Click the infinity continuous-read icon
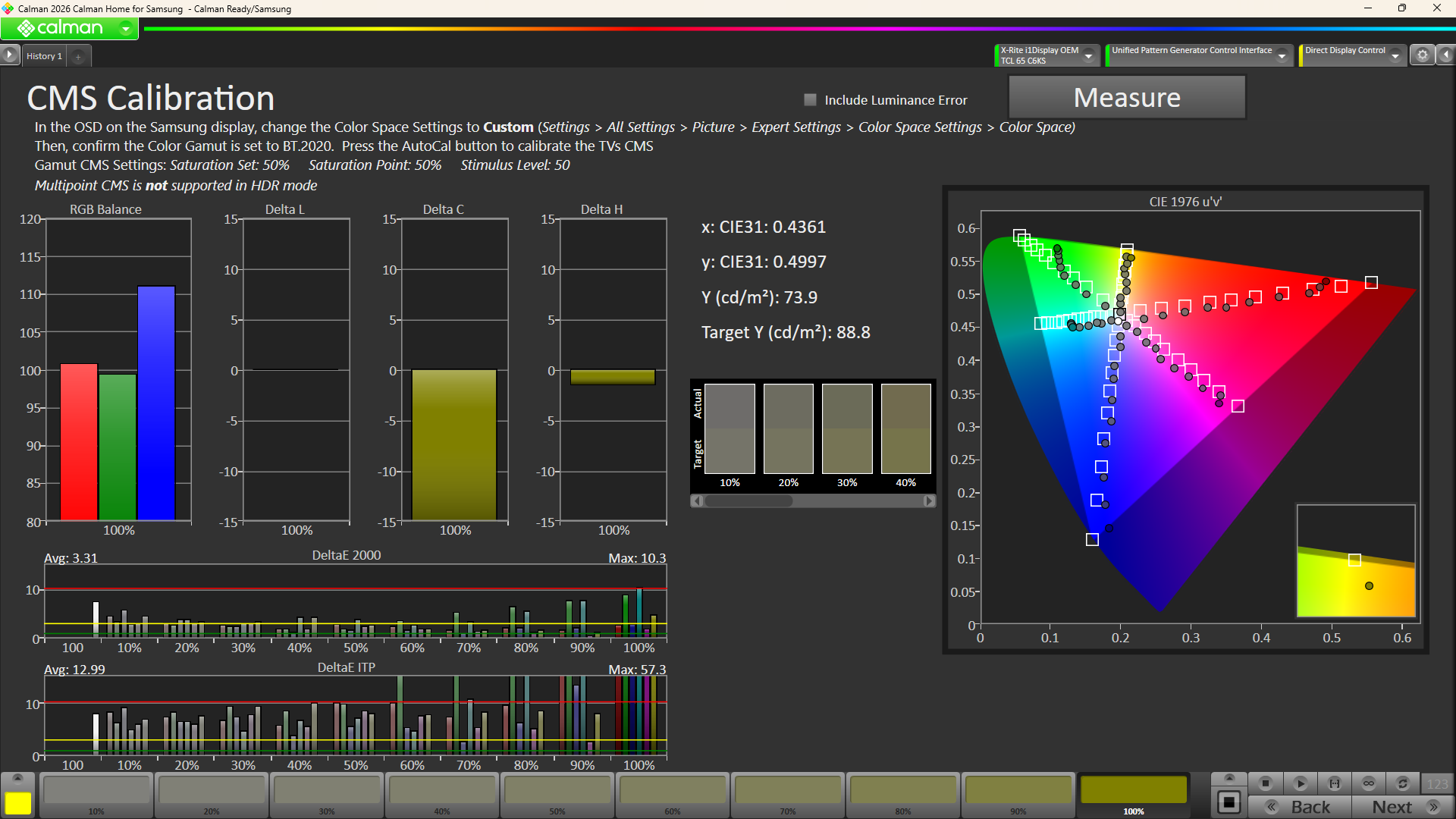Viewport: 1456px width, 819px height. click(x=1369, y=783)
